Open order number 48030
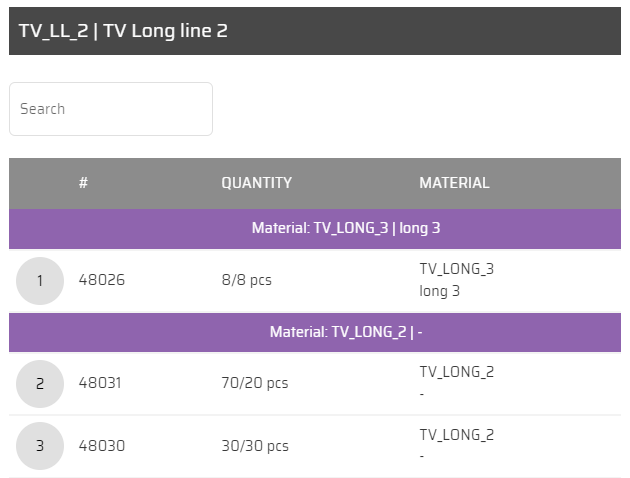This screenshot has height=478, width=630. click(102, 446)
